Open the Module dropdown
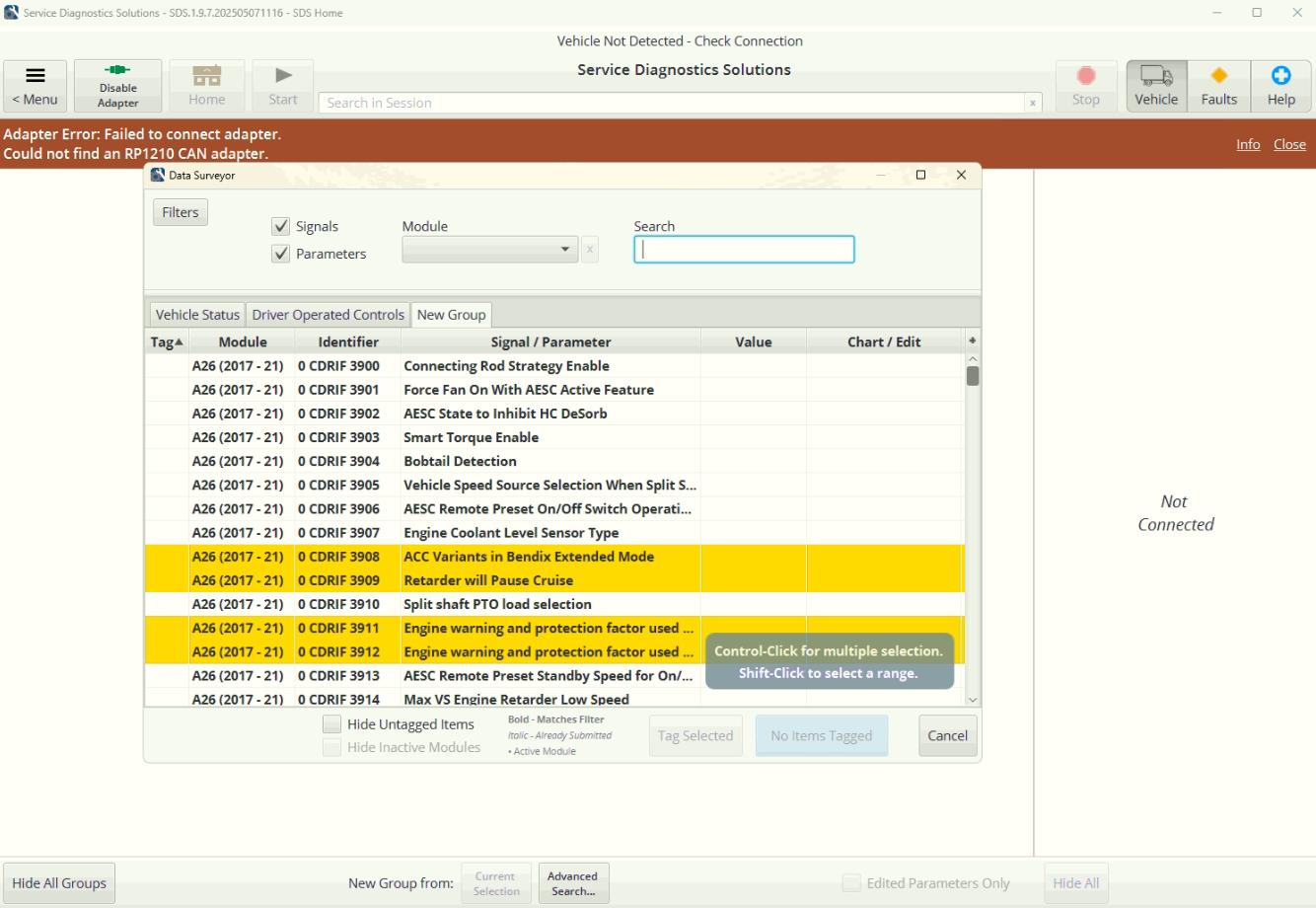Viewport: 1316px width, 908px height. [x=564, y=249]
